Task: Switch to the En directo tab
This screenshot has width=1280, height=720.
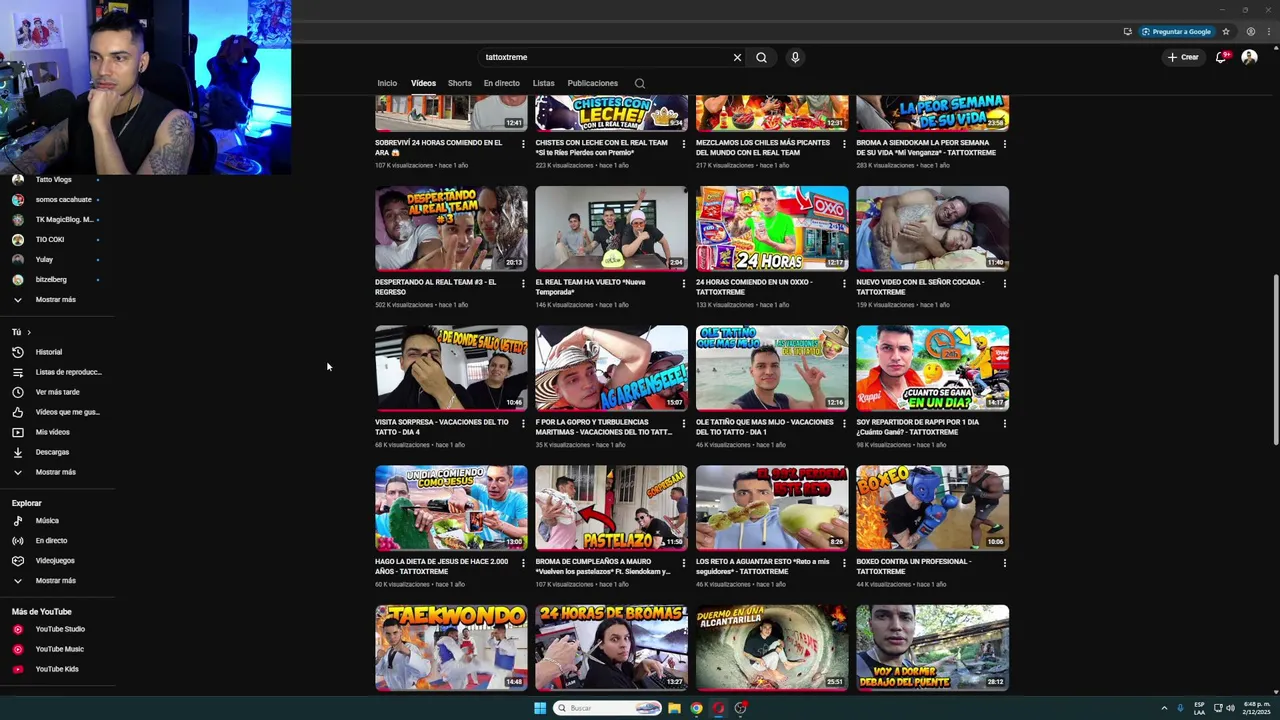Action: point(501,83)
